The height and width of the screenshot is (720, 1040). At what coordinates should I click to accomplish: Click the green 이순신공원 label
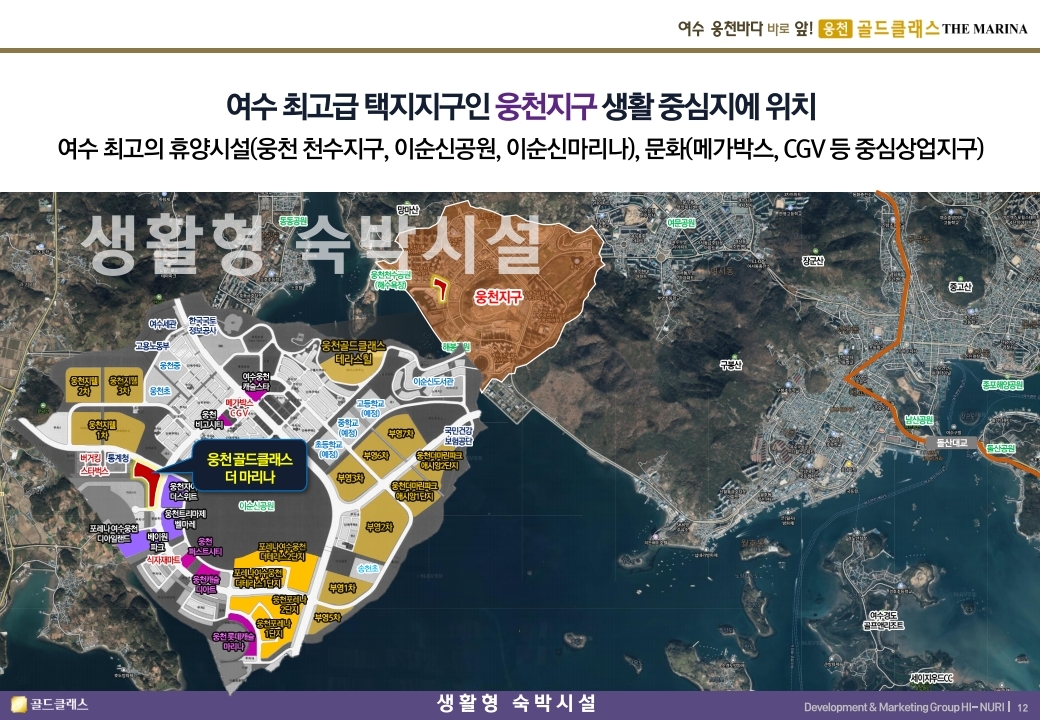click(257, 506)
